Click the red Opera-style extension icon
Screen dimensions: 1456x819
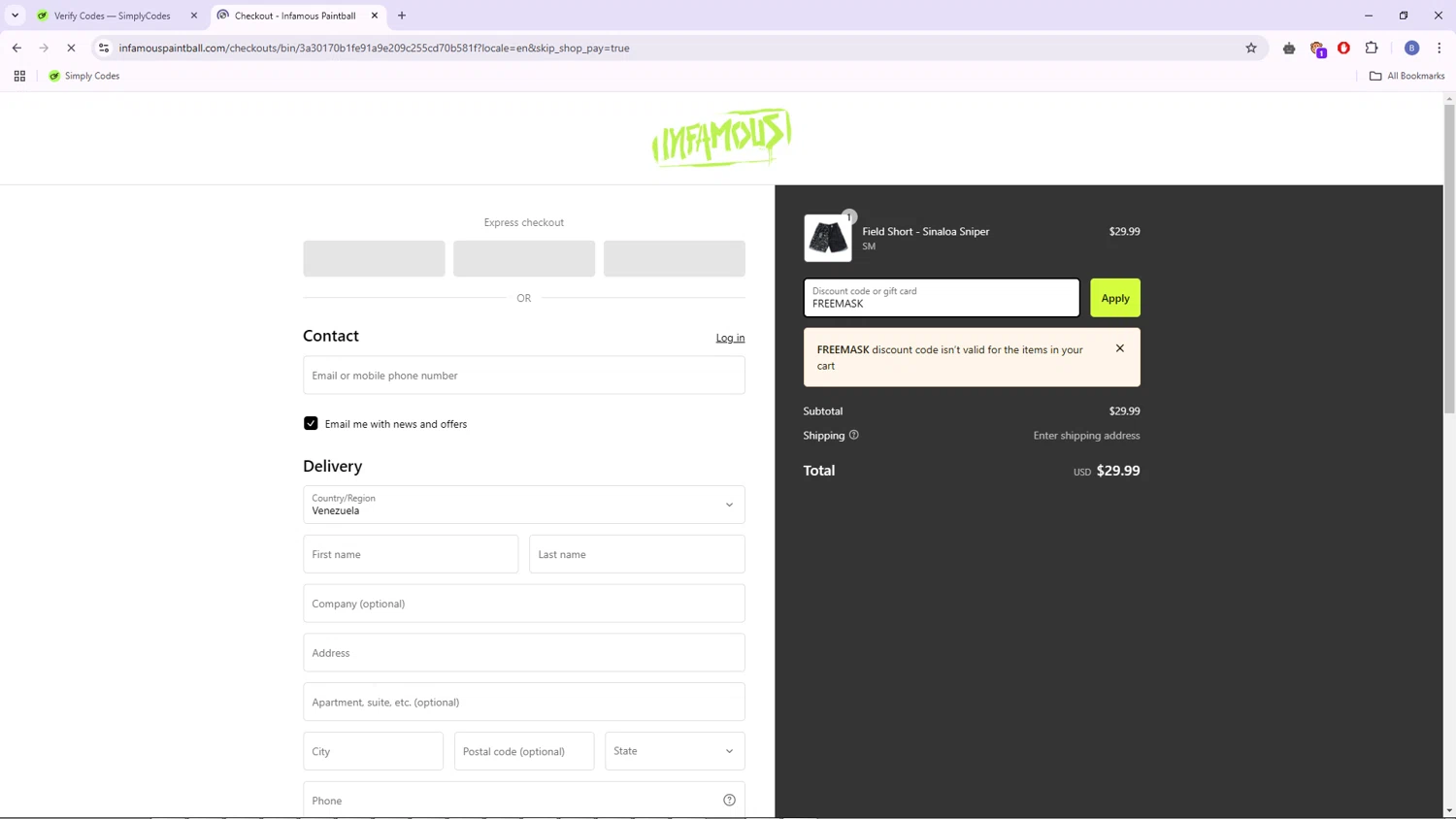[x=1343, y=48]
